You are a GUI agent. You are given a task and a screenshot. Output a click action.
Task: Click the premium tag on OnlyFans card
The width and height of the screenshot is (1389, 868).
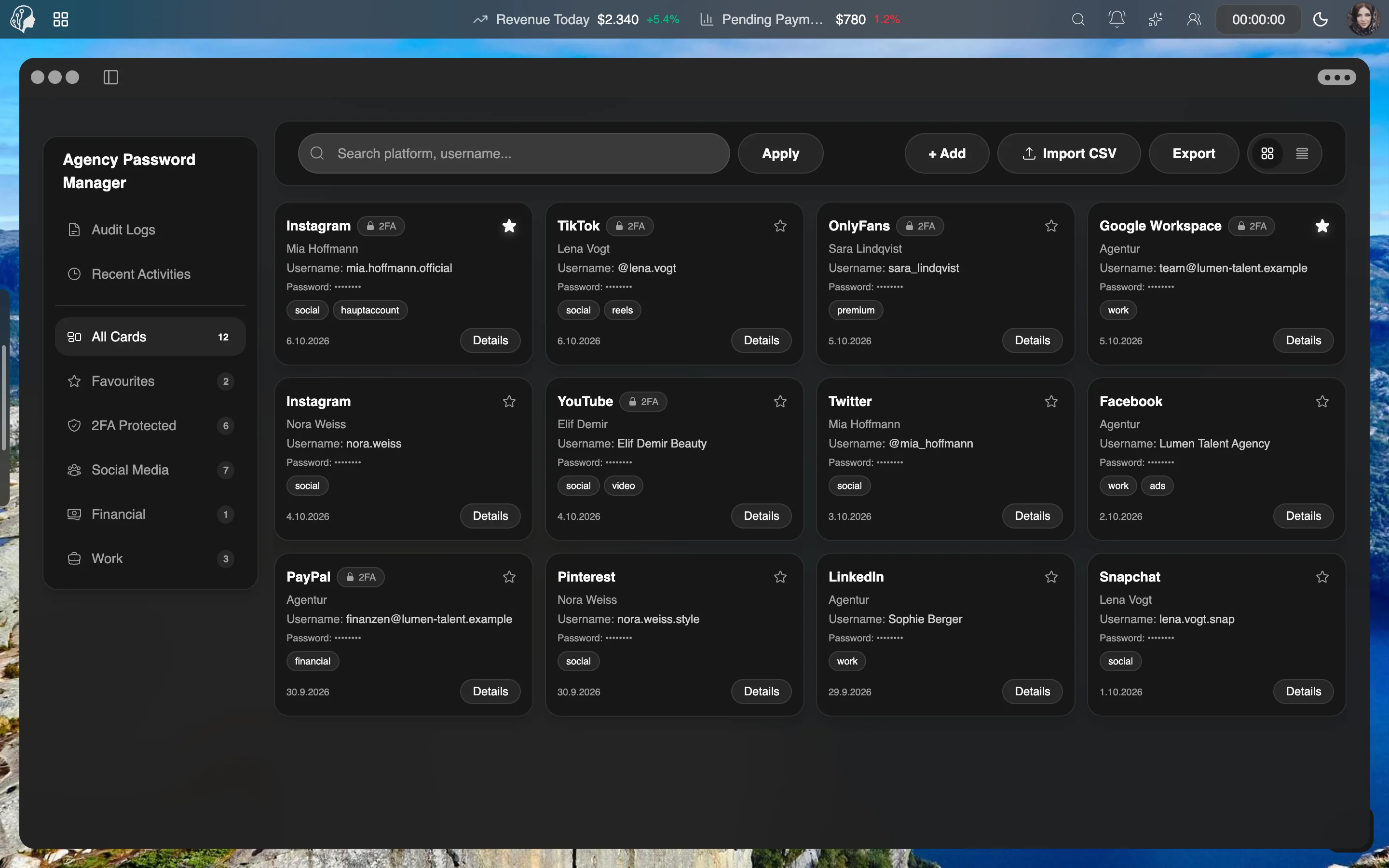coord(855,310)
